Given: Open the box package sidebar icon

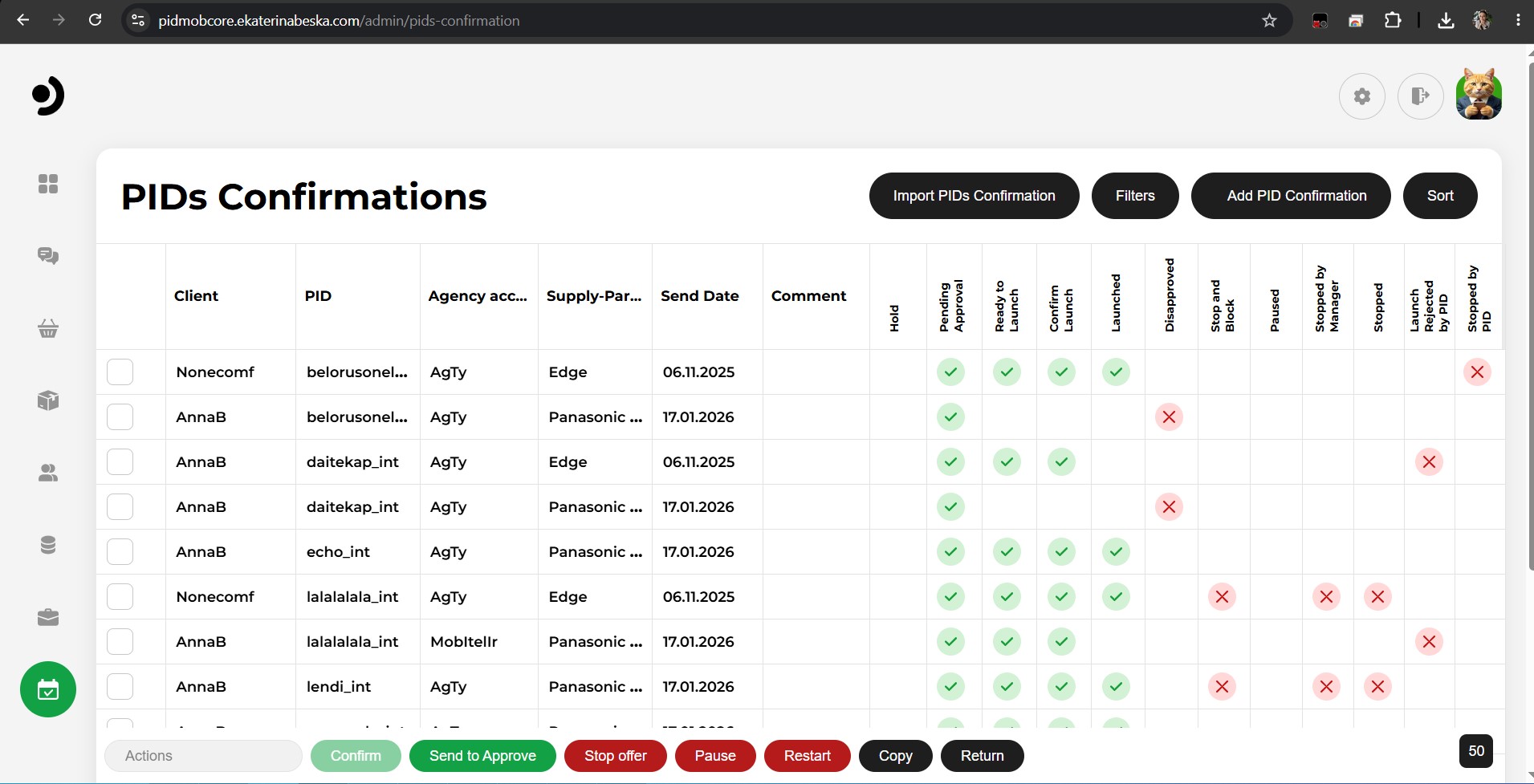Looking at the screenshot, I should pos(48,400).
